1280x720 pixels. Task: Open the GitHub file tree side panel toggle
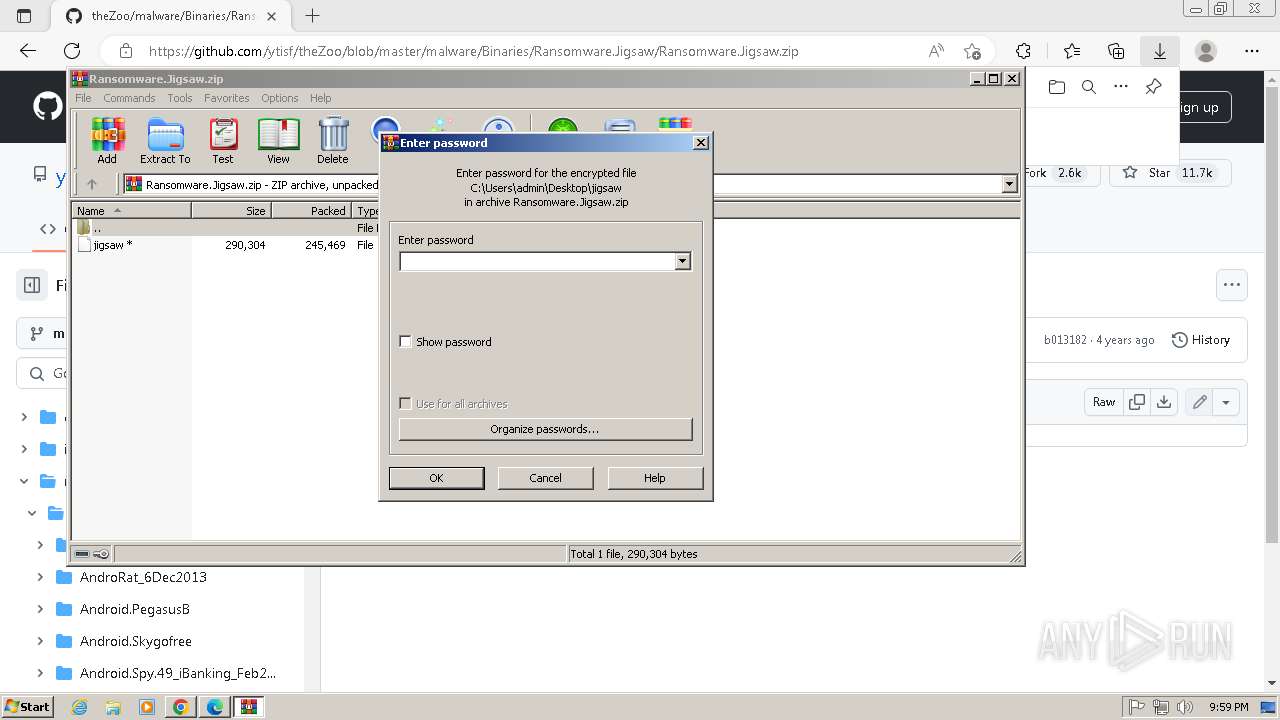pos(32,285)
